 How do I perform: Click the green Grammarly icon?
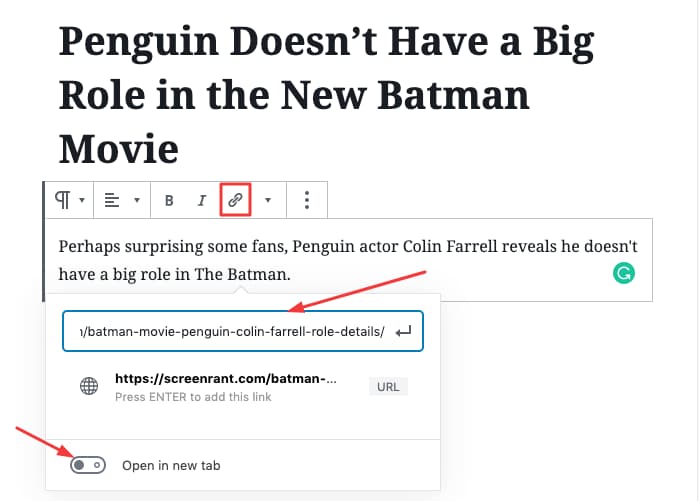point(624,273)
